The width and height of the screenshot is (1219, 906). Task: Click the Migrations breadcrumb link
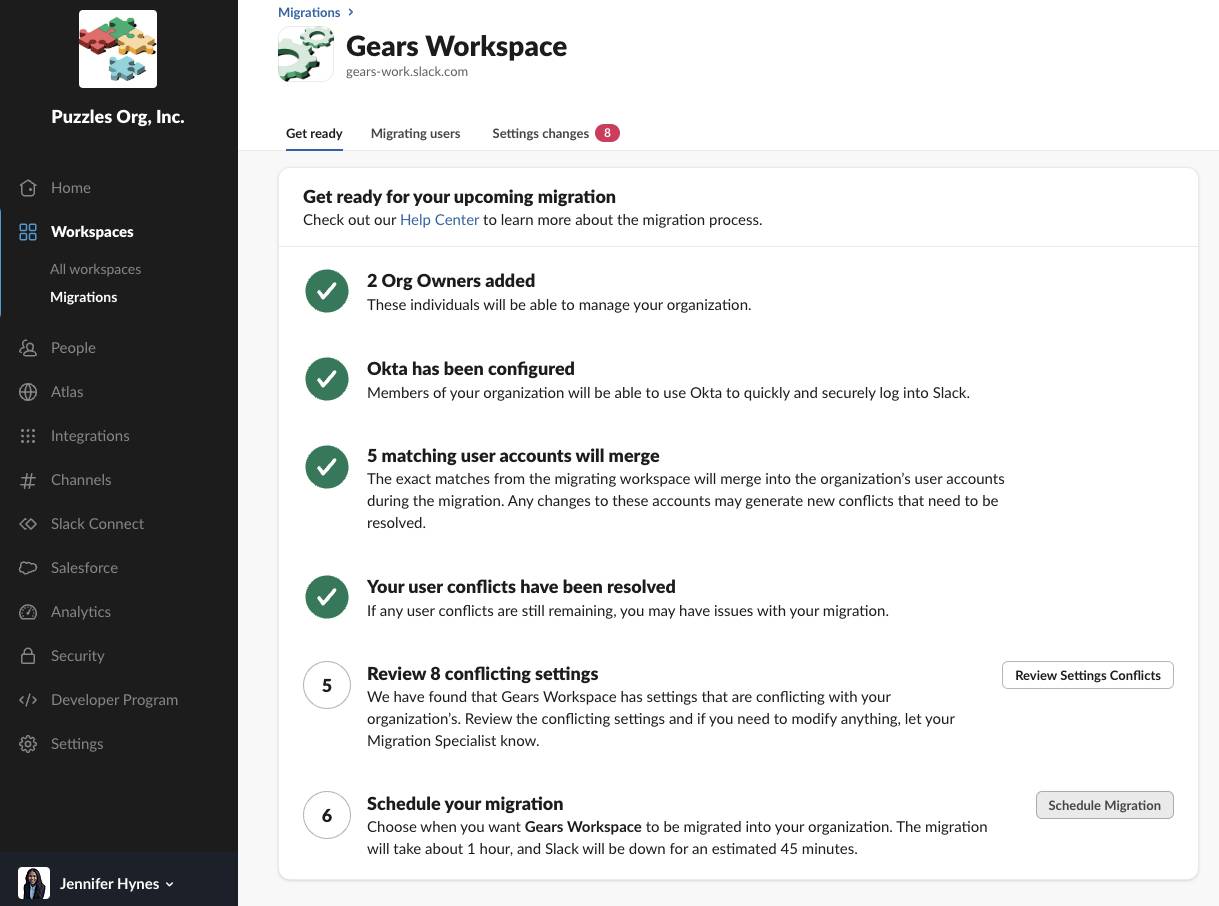[x=309, y=12]
